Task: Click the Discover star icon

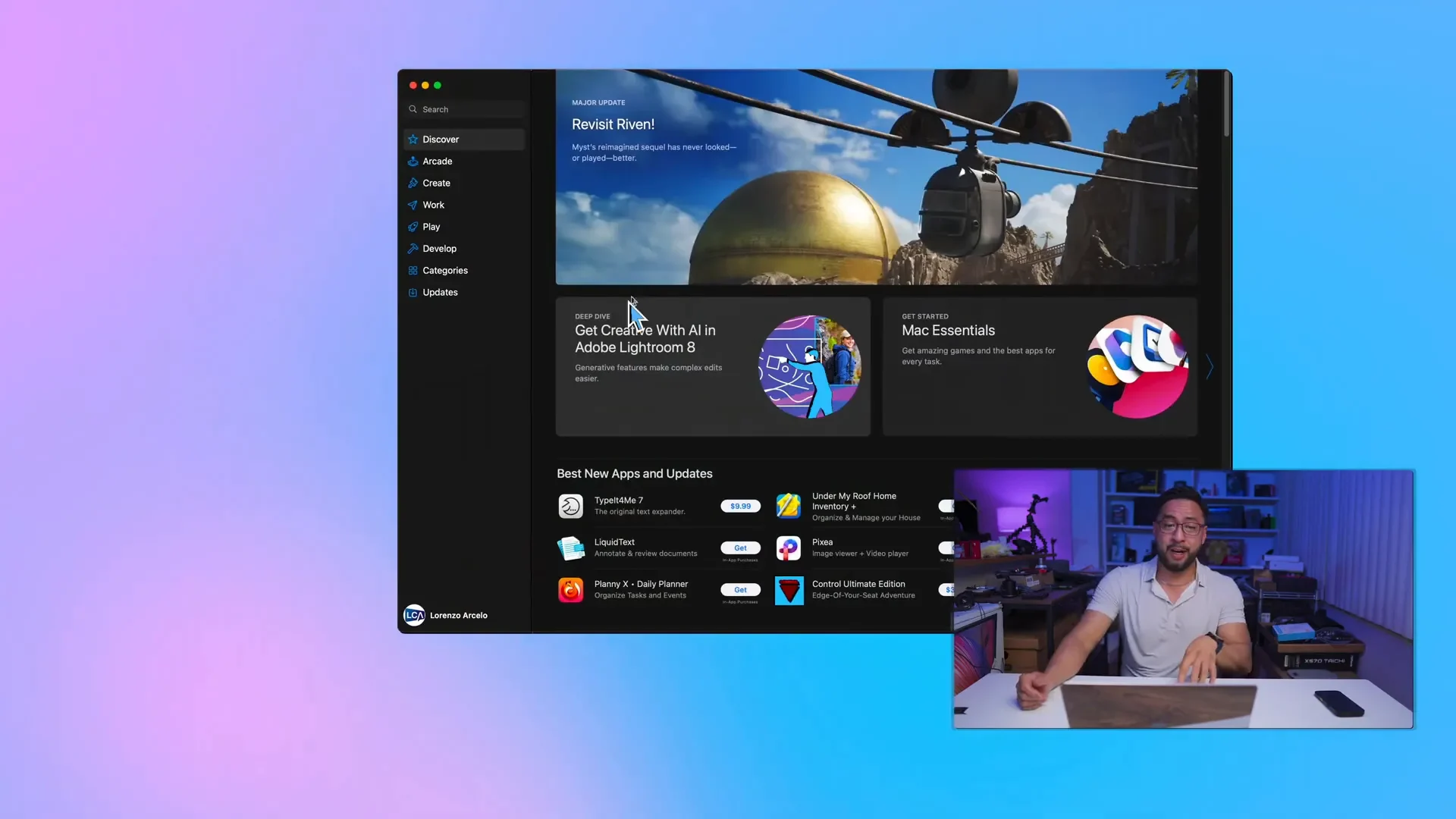Action: pos(413,140)
